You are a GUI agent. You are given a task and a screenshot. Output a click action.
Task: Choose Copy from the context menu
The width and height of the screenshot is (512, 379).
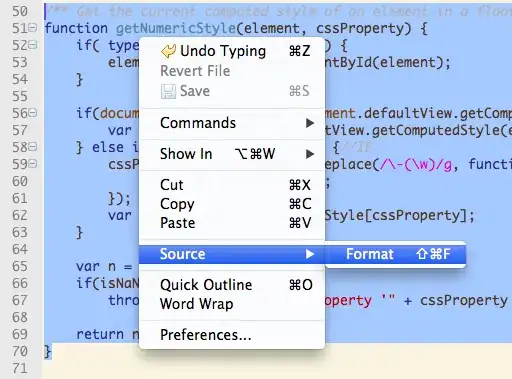[232, 204]
